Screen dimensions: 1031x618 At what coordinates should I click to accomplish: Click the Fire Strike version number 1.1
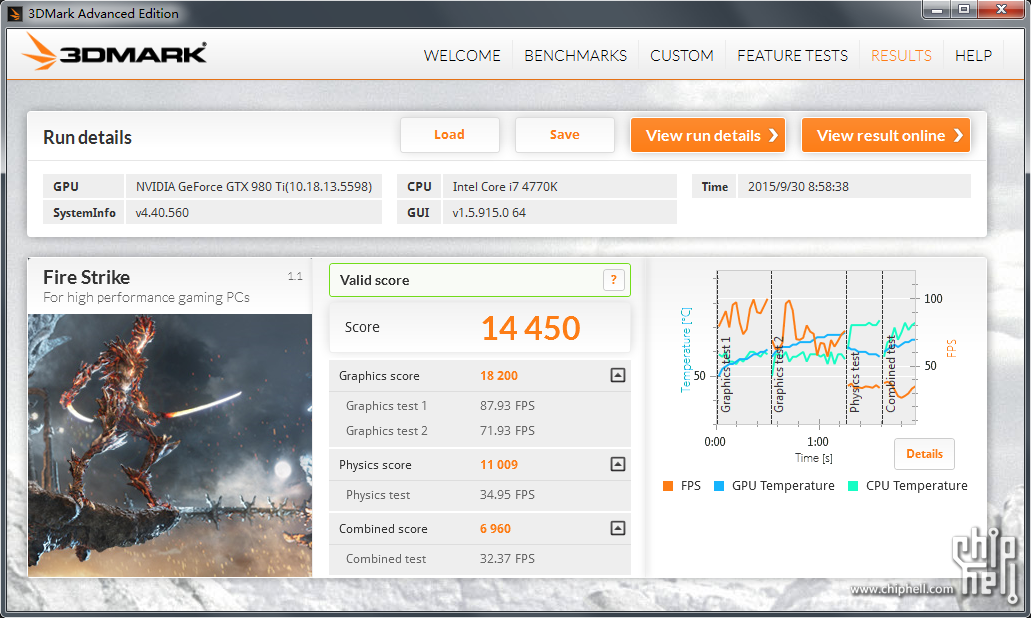295,276
